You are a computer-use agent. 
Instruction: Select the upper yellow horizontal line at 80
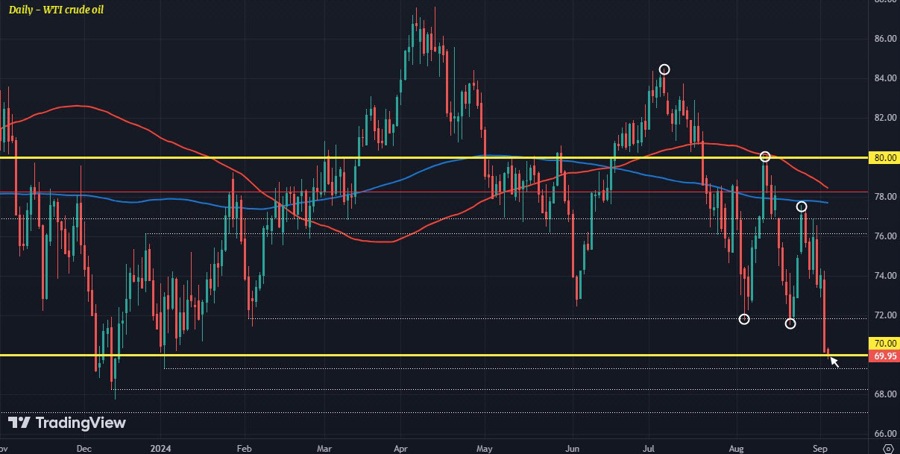coord(300,157)
